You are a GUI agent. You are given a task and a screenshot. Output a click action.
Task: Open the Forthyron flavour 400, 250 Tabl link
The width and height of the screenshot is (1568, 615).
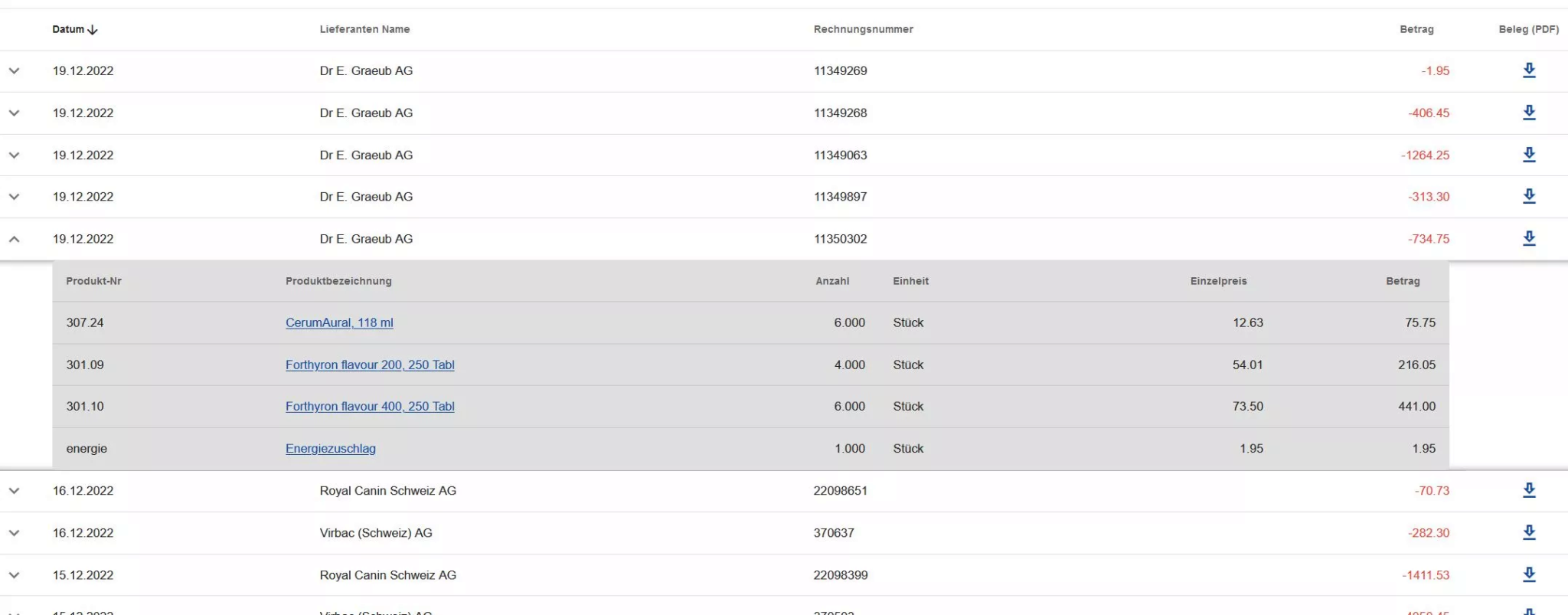coord(370,406)
